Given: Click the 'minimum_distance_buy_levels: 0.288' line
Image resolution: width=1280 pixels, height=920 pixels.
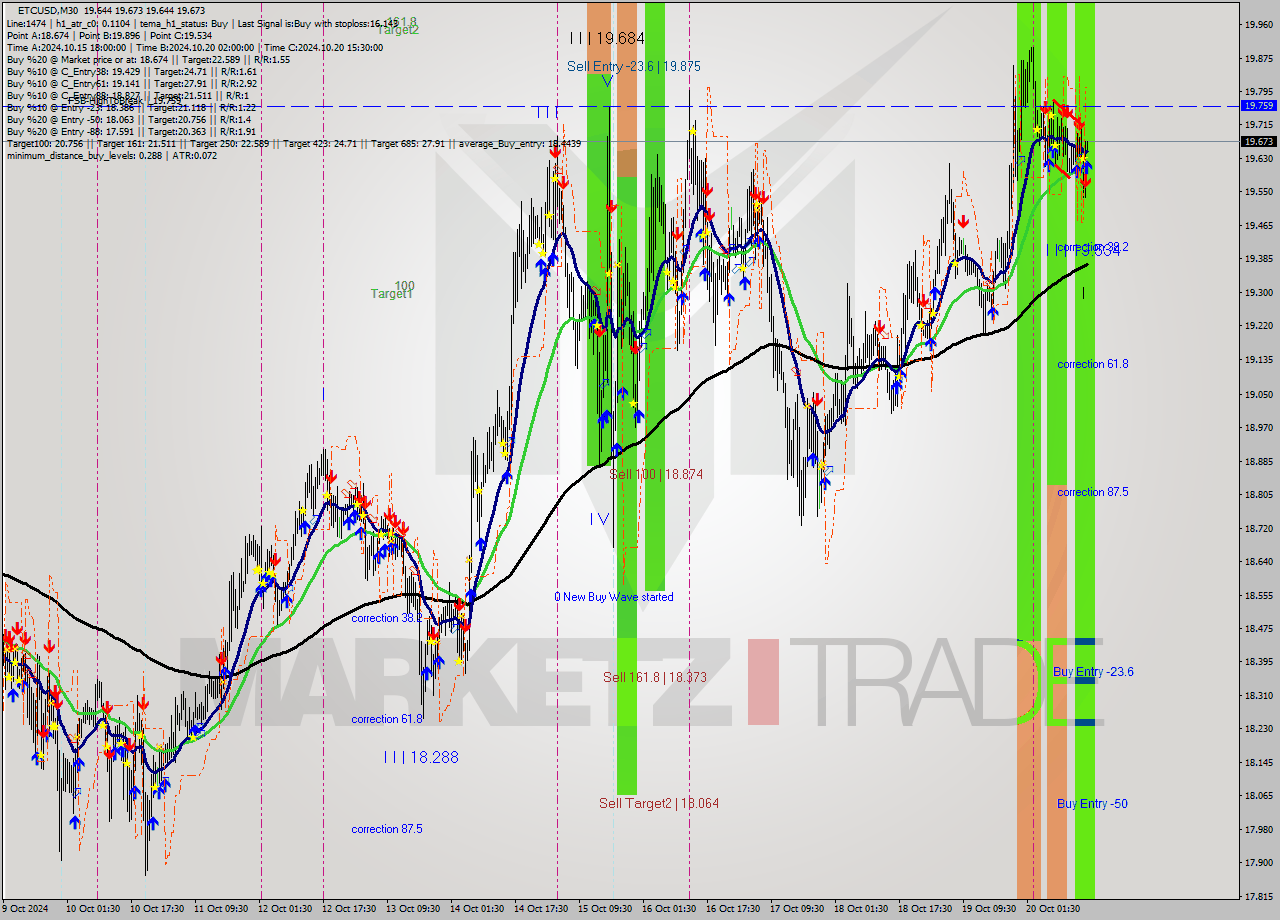Looking at the screenshot, I should tap(112, 156).
